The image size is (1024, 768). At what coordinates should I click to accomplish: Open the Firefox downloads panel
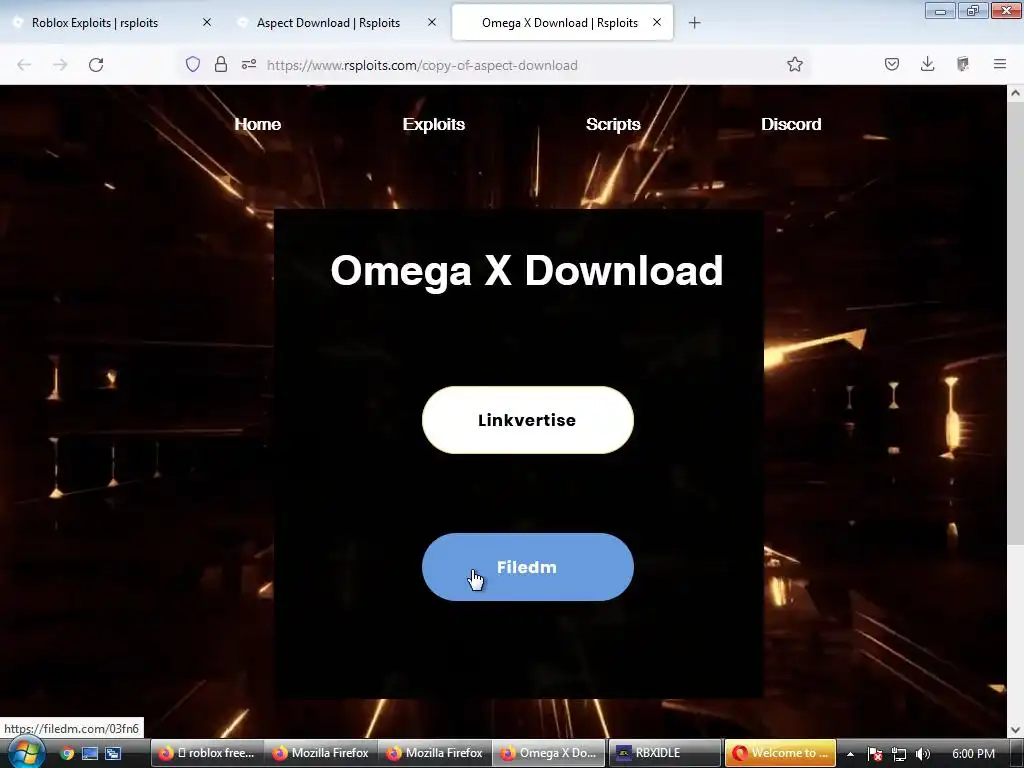point(927,64)
